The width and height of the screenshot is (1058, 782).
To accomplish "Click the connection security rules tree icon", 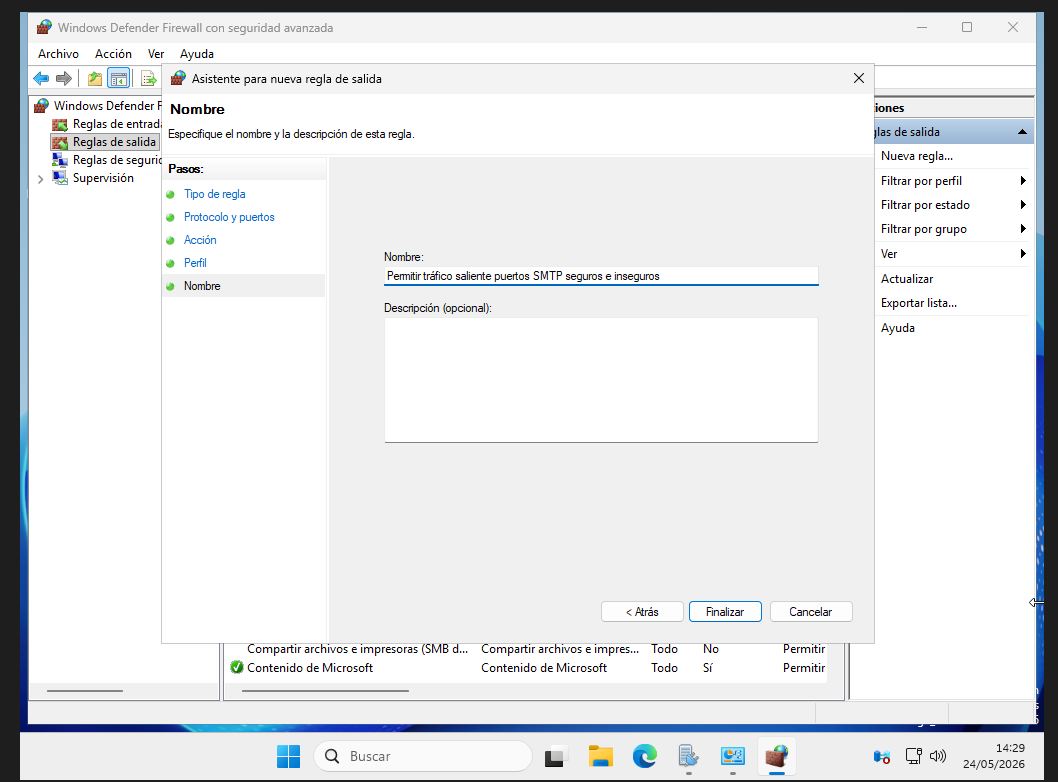I will pyautogui.click(x=60, y=160).
